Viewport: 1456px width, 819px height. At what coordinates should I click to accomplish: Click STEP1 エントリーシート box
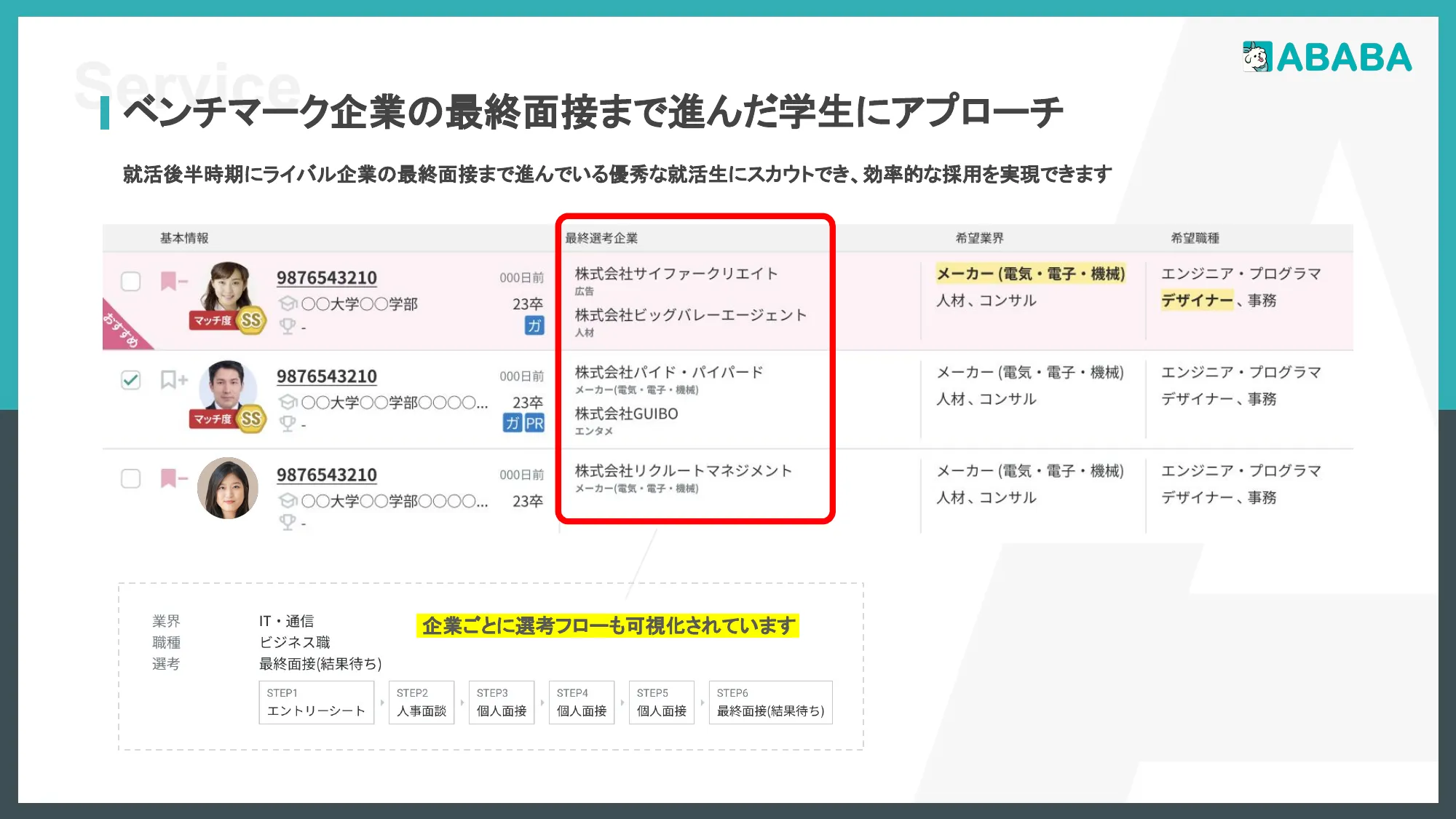coord(316,703)
